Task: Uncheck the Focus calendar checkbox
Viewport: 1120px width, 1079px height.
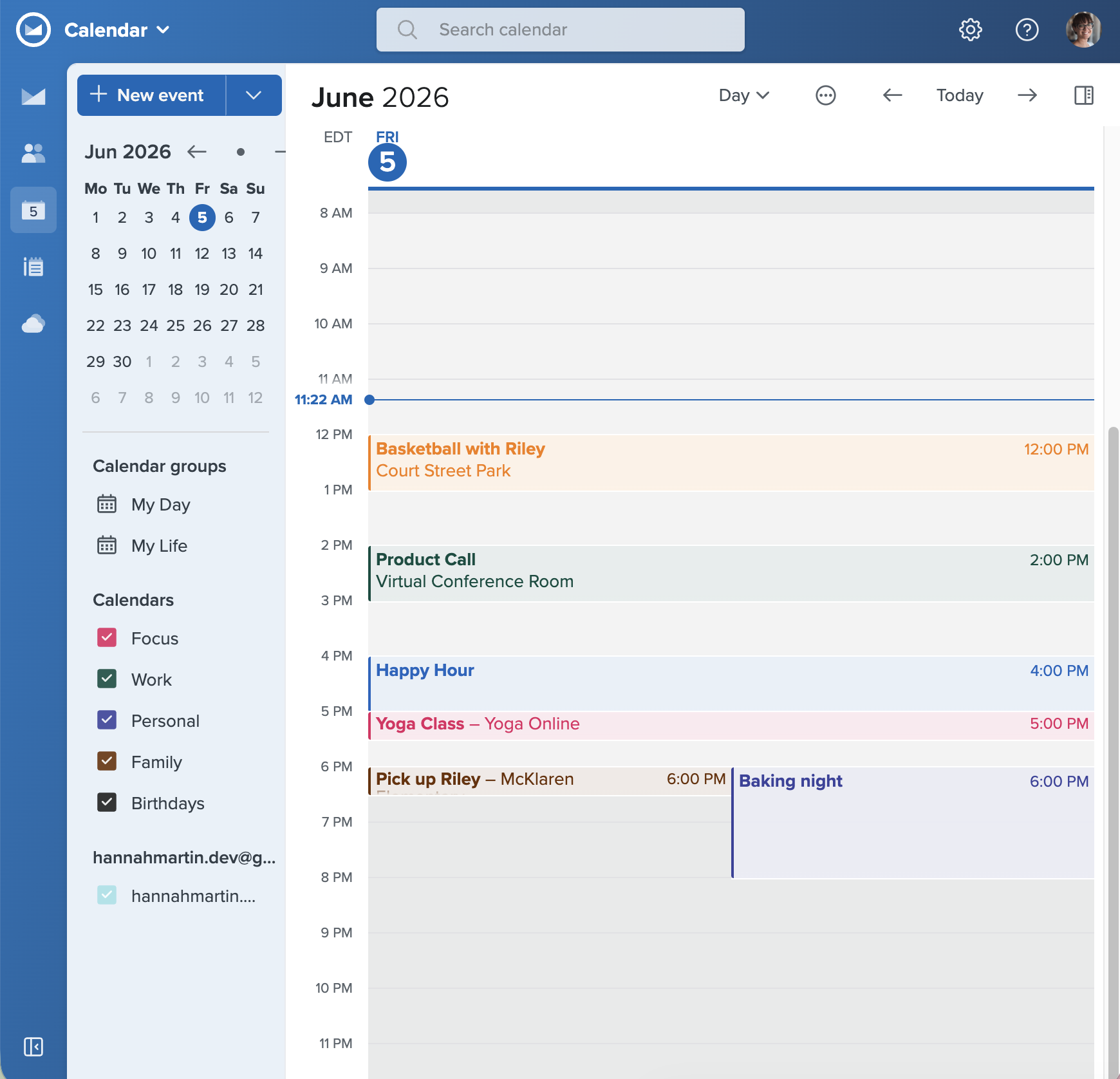Action: coord(107,638)
